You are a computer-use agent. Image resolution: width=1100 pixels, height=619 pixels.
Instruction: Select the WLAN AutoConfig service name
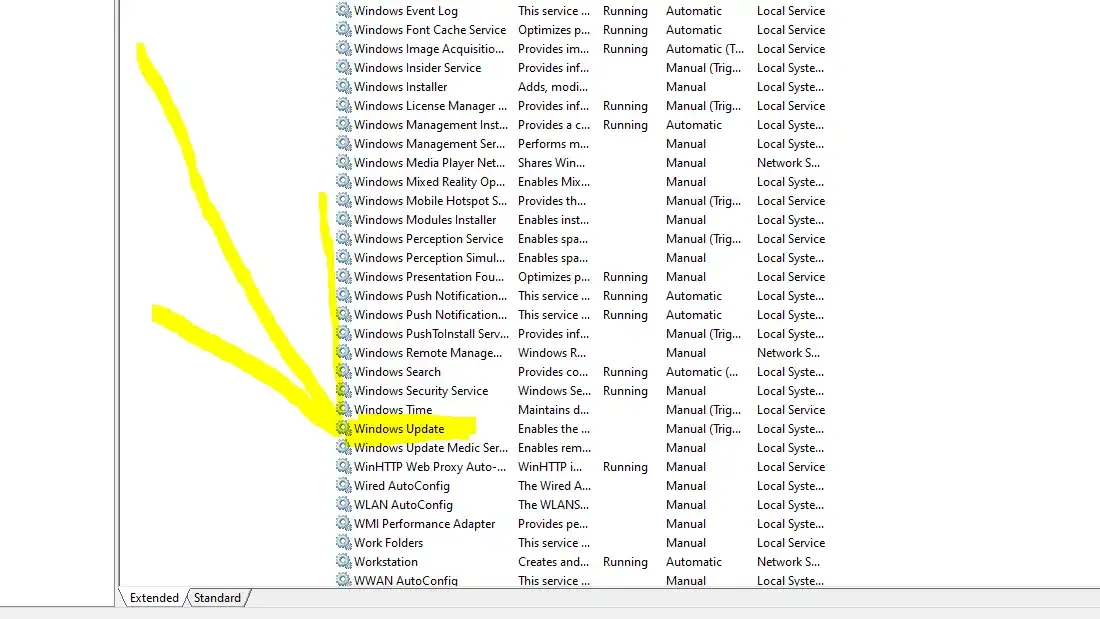(403, 505)
